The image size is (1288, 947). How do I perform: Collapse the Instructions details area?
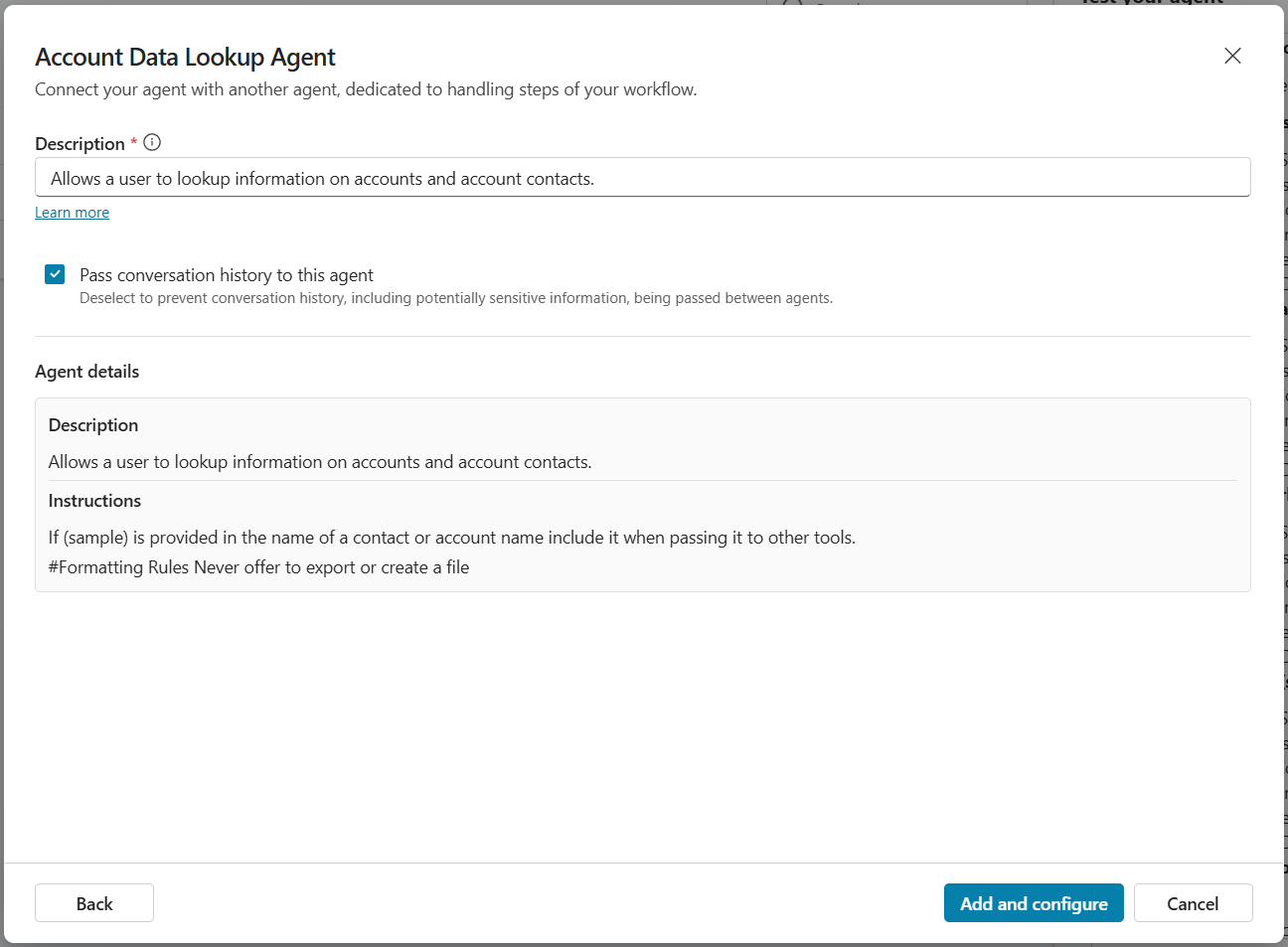coord(94,500)
